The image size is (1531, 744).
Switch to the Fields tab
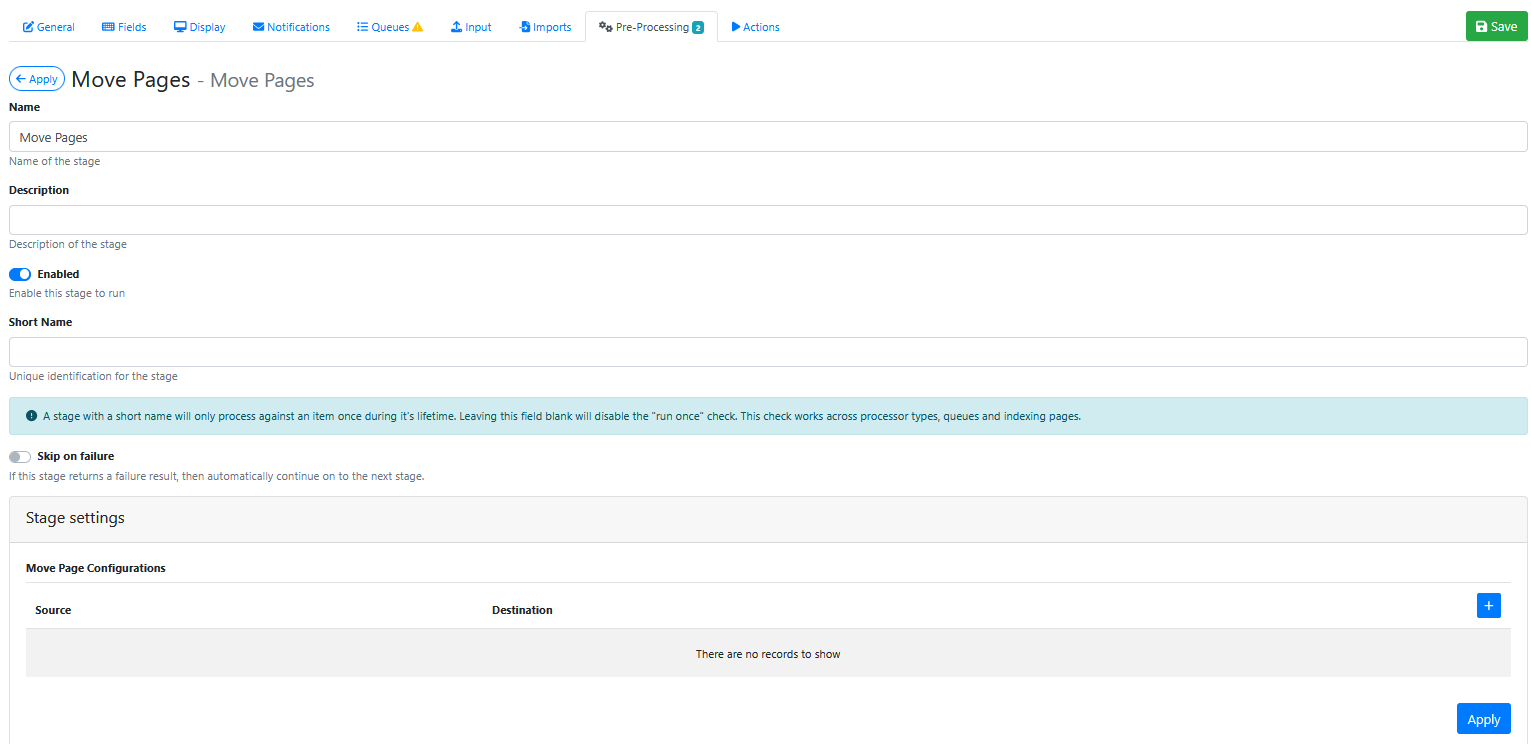click(x=124, y=27)
